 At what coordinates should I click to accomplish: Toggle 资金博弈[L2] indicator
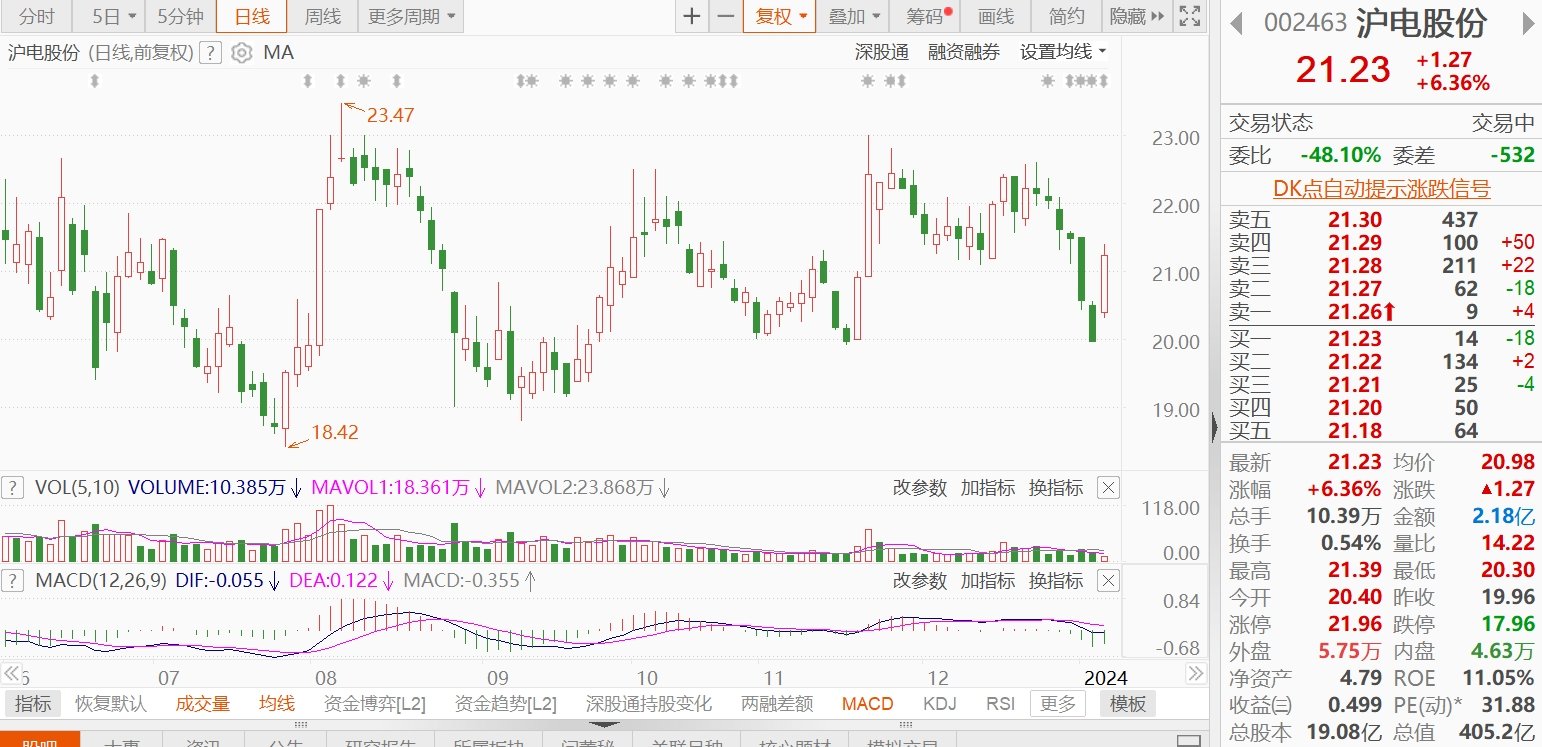pos(375,704)
